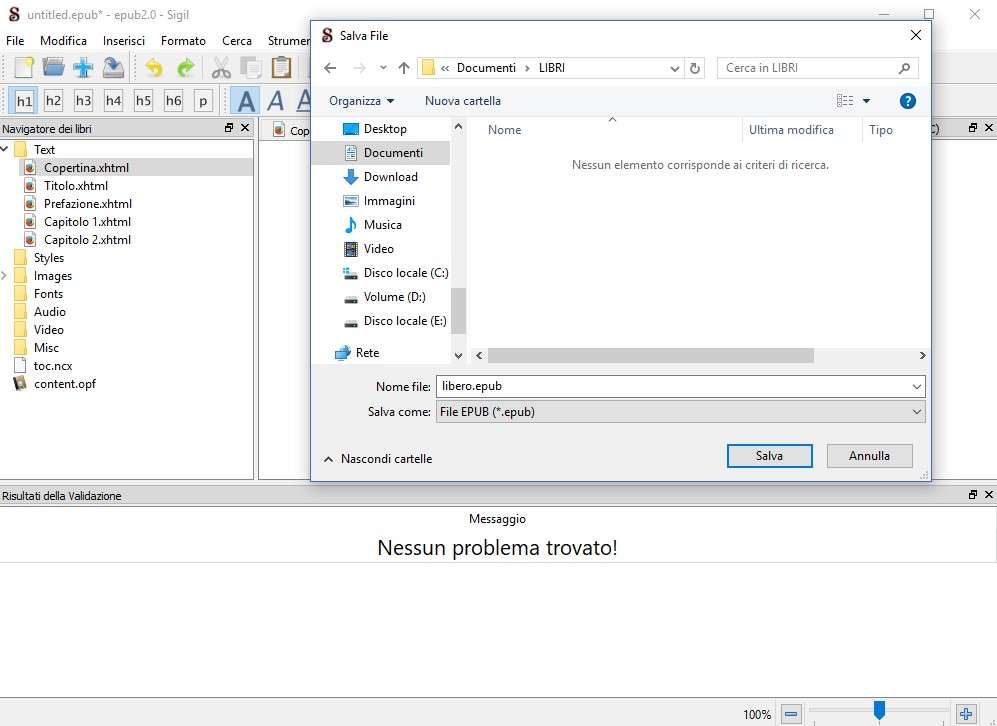Click the blue Help question mark icon

pyautogui.click(x=908, y=101)
